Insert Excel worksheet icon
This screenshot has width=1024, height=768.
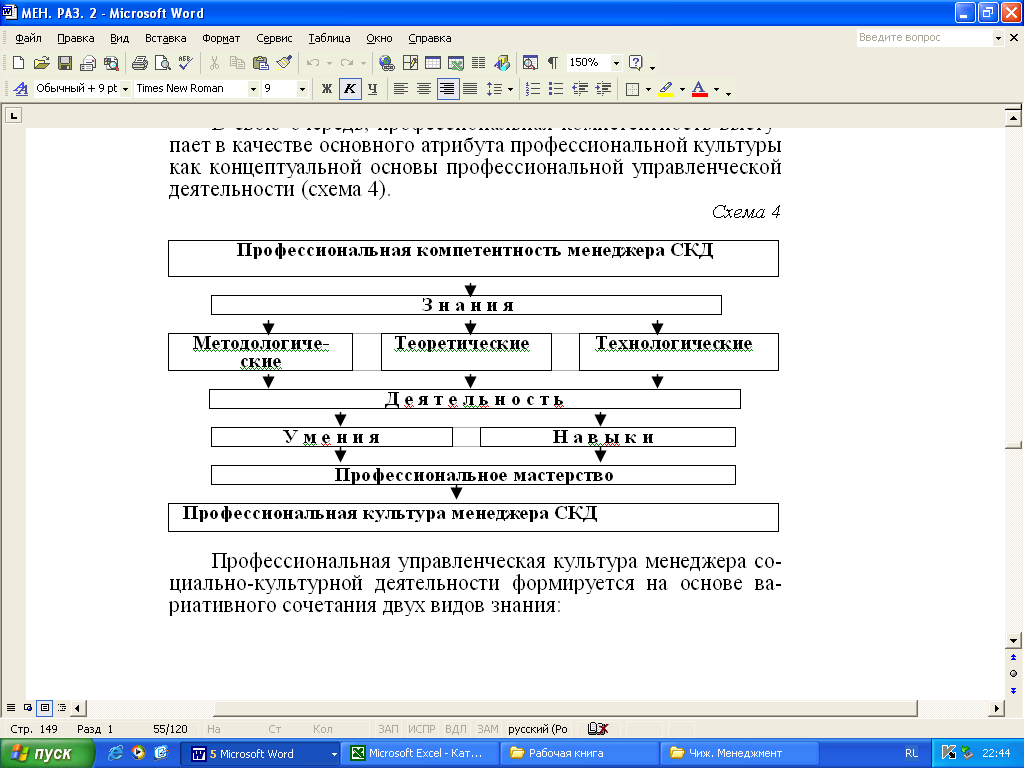tap(456, 63)
